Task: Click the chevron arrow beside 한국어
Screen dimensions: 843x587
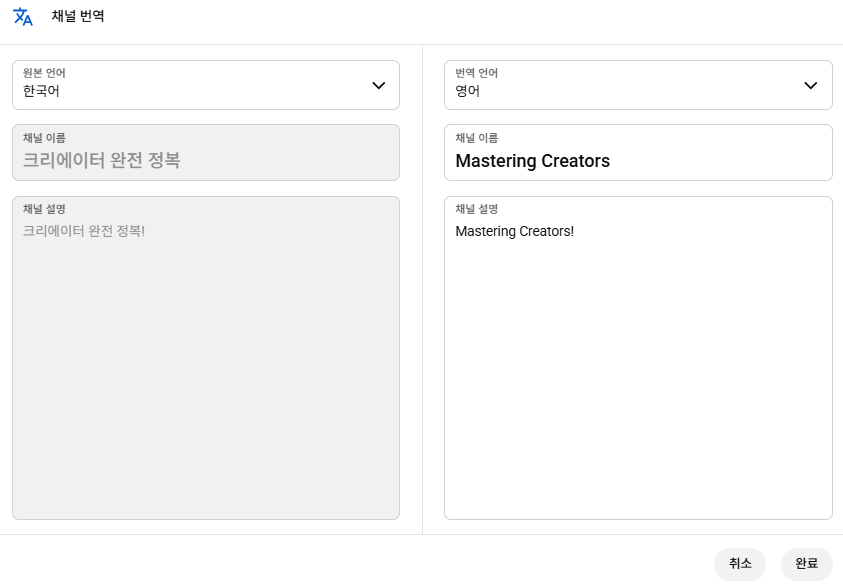Action: click(379, 86)
